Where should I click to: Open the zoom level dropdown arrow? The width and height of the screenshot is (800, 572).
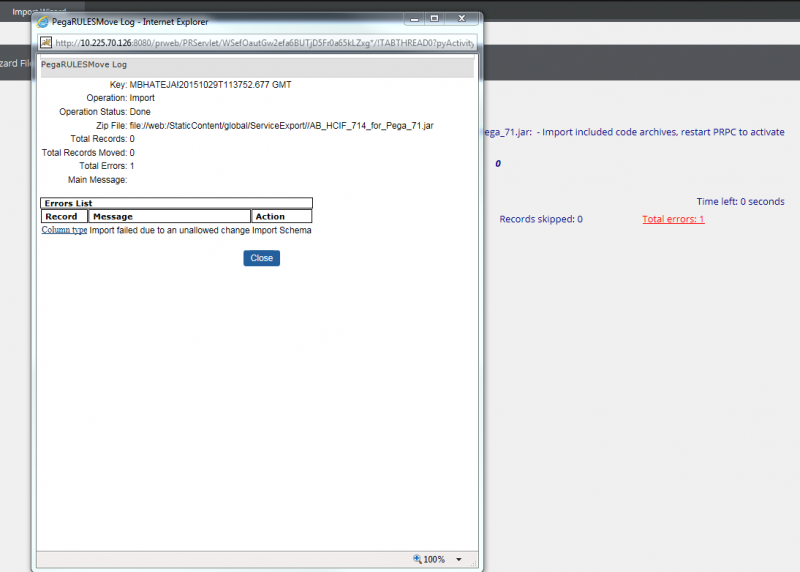pyautogui.click(x=459, y=559)
